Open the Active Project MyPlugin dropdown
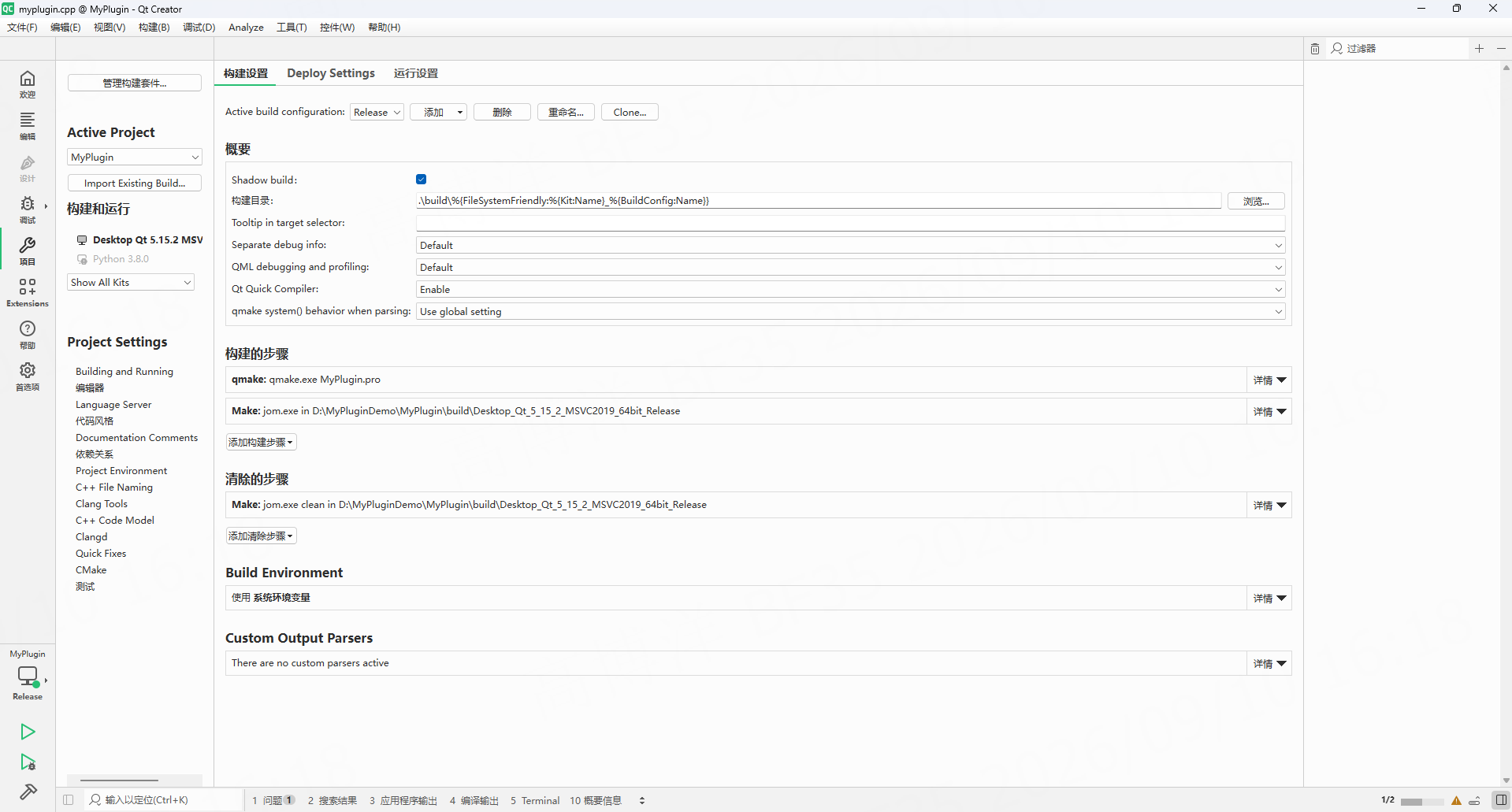The height and width of the screenshot is (812, 1512). (x=135, y=158)
